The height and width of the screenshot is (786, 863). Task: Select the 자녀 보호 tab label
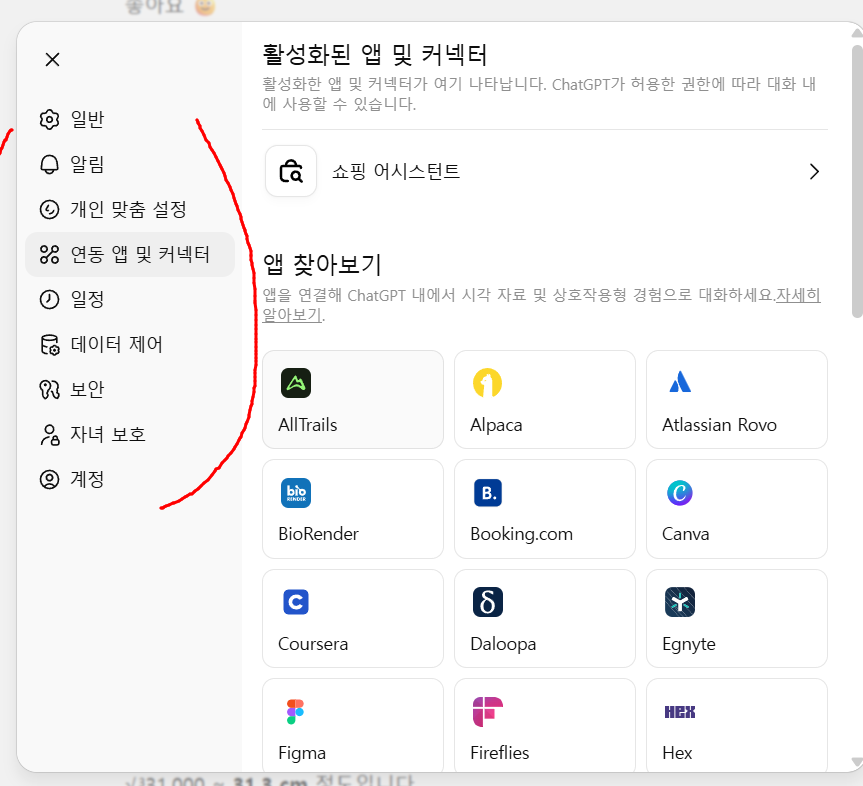coord(108,435)
